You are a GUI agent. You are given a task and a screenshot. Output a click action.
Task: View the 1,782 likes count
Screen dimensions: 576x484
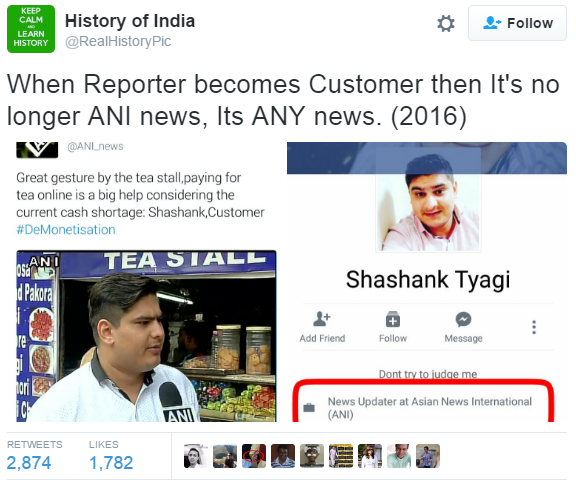point(111,463)
